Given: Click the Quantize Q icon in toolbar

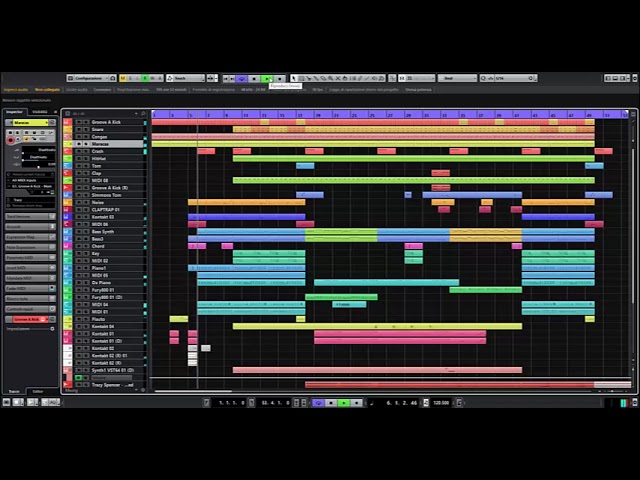Looking at the screenshot, I should [483, 78].
